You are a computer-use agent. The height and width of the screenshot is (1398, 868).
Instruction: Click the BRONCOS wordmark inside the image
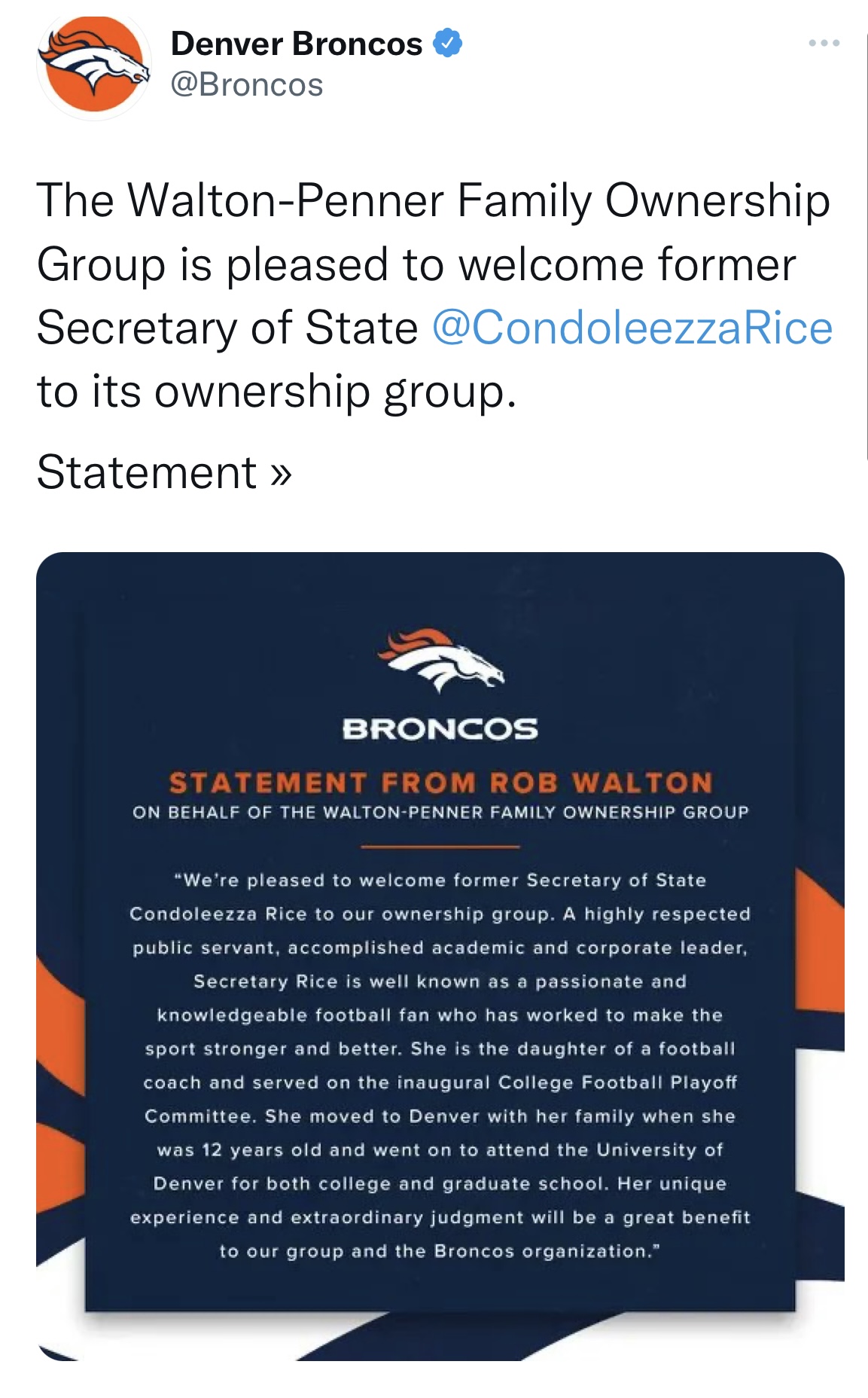[441, 728]
